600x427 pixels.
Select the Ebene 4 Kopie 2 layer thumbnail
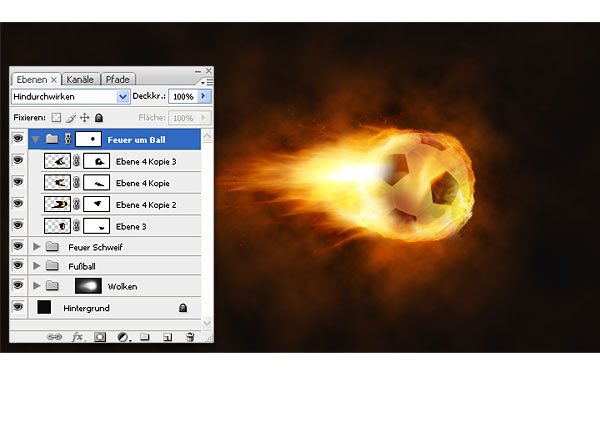click(x=57, y=204)
